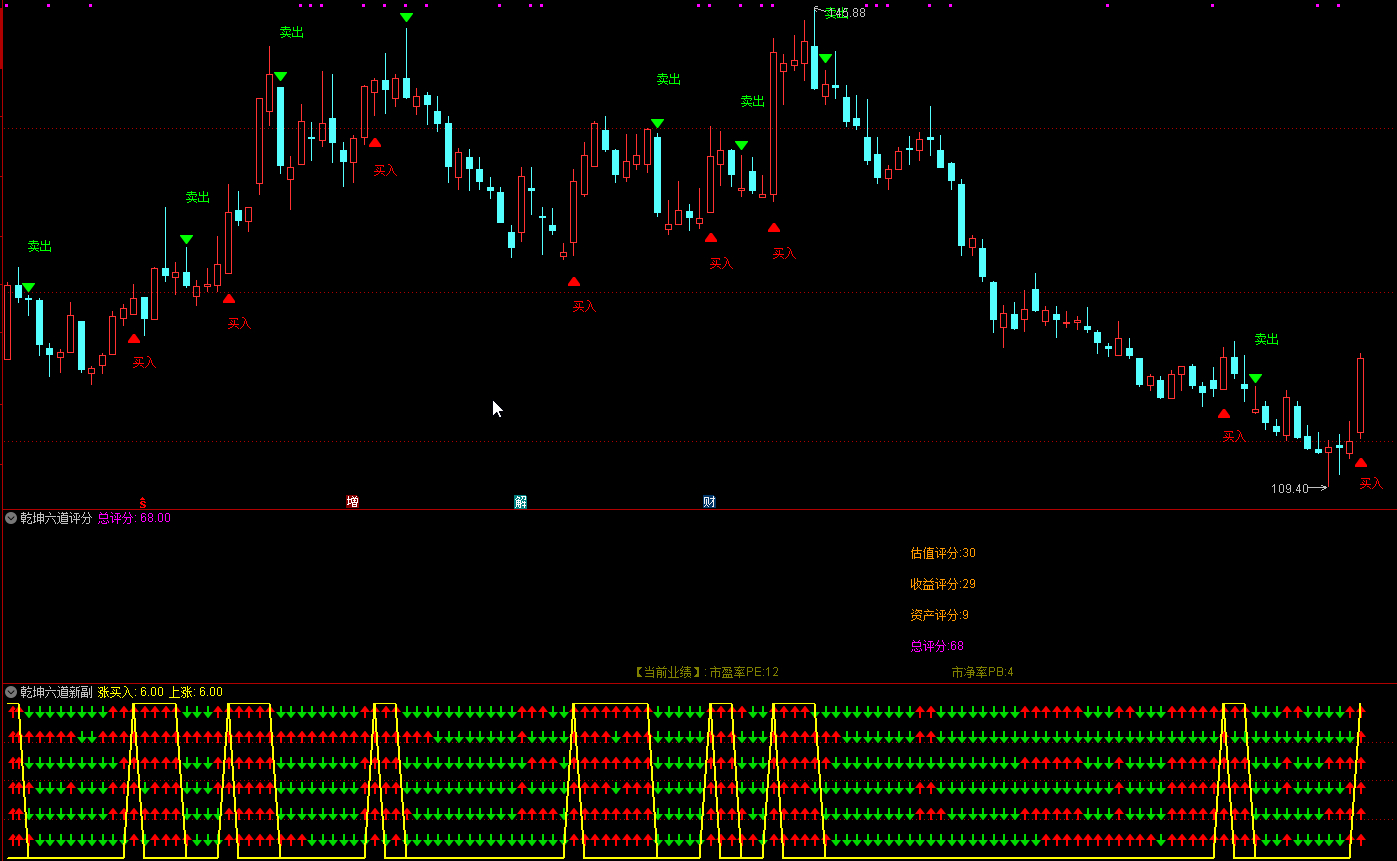Click the 估值评分:30 score text
The width and height of the screenshot is (1397, 861).
click(943, 553)
